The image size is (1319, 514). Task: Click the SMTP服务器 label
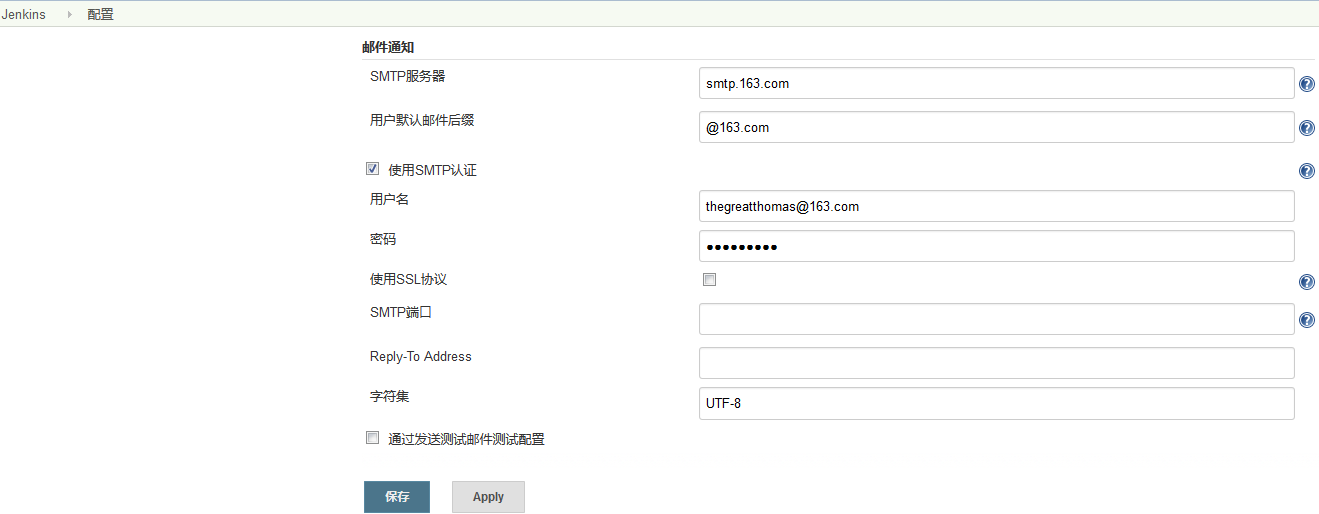tap(408, 76)
